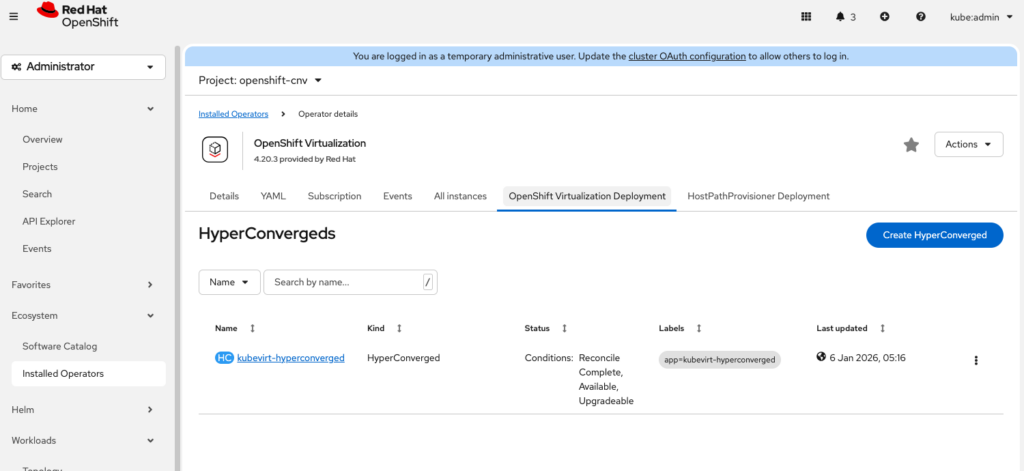Open the Name filter type dropdown
Screen dimensions: 1024x471
pos(229,282)
